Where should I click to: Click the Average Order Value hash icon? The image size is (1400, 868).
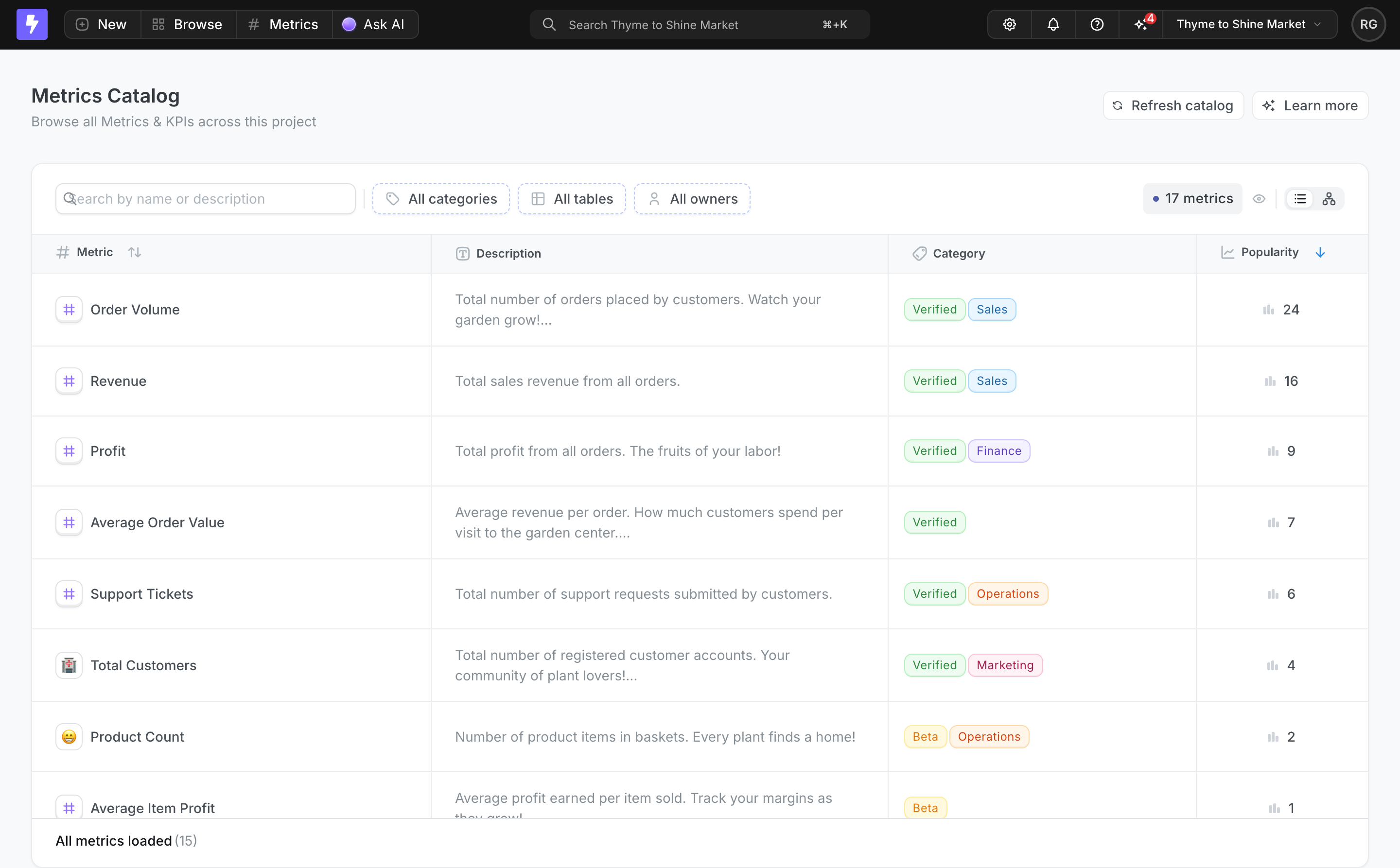point(69,522)
